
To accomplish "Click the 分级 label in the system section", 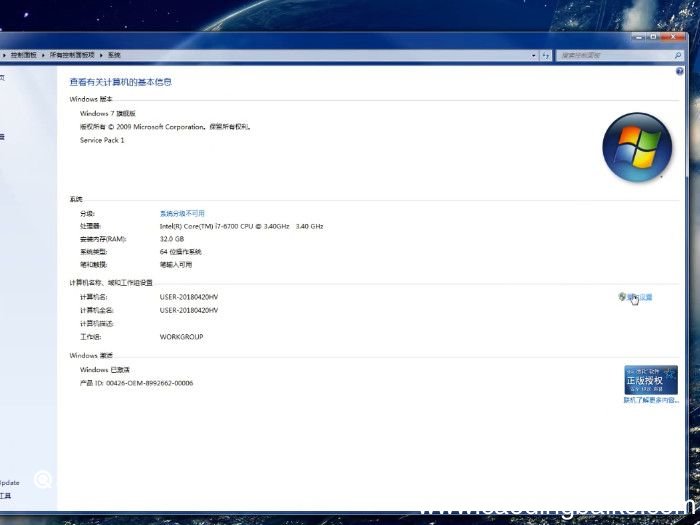I will (88, 213).
